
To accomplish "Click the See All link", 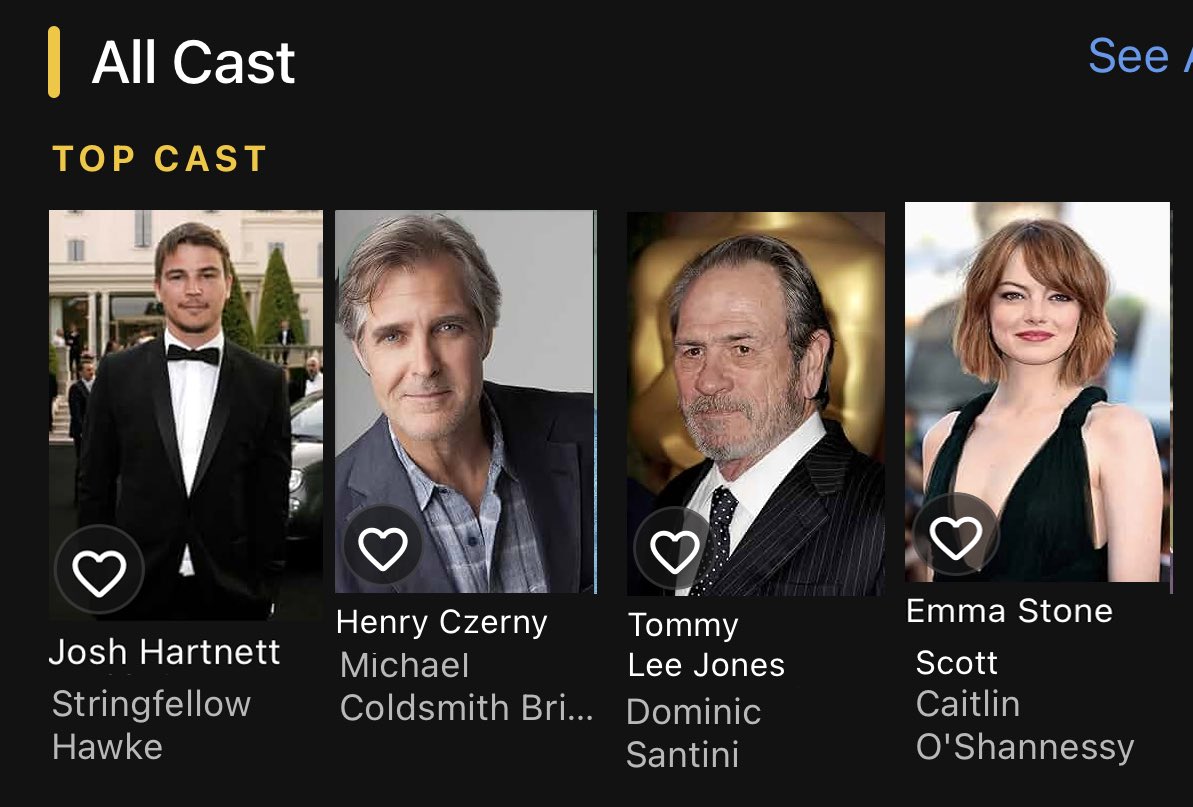I will pyautogui.click(x=1140, y=56).
